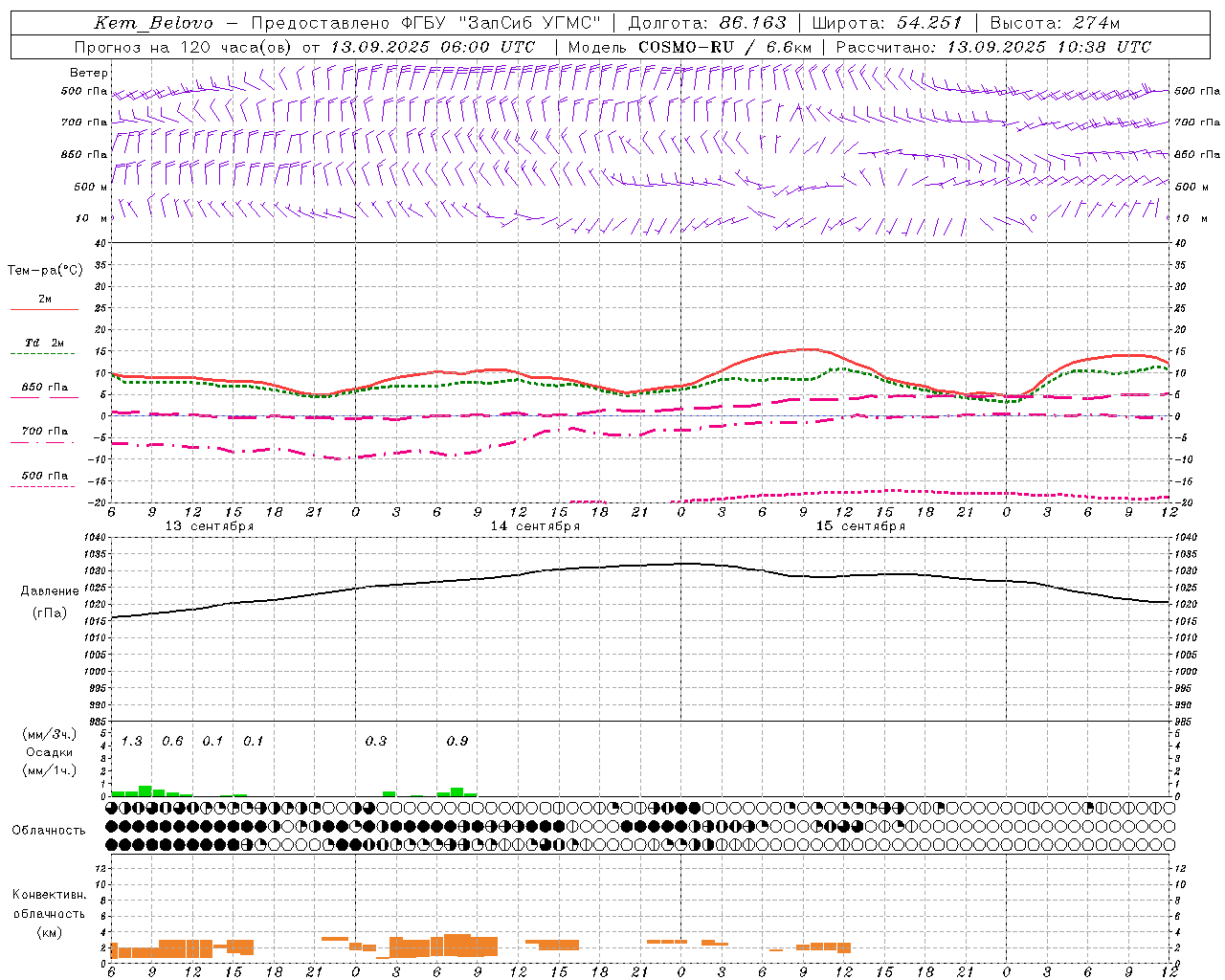Click the (мм/1ч.) precipitation unit label
This screenshot has height=980, width=1225.
coord(49,770)
